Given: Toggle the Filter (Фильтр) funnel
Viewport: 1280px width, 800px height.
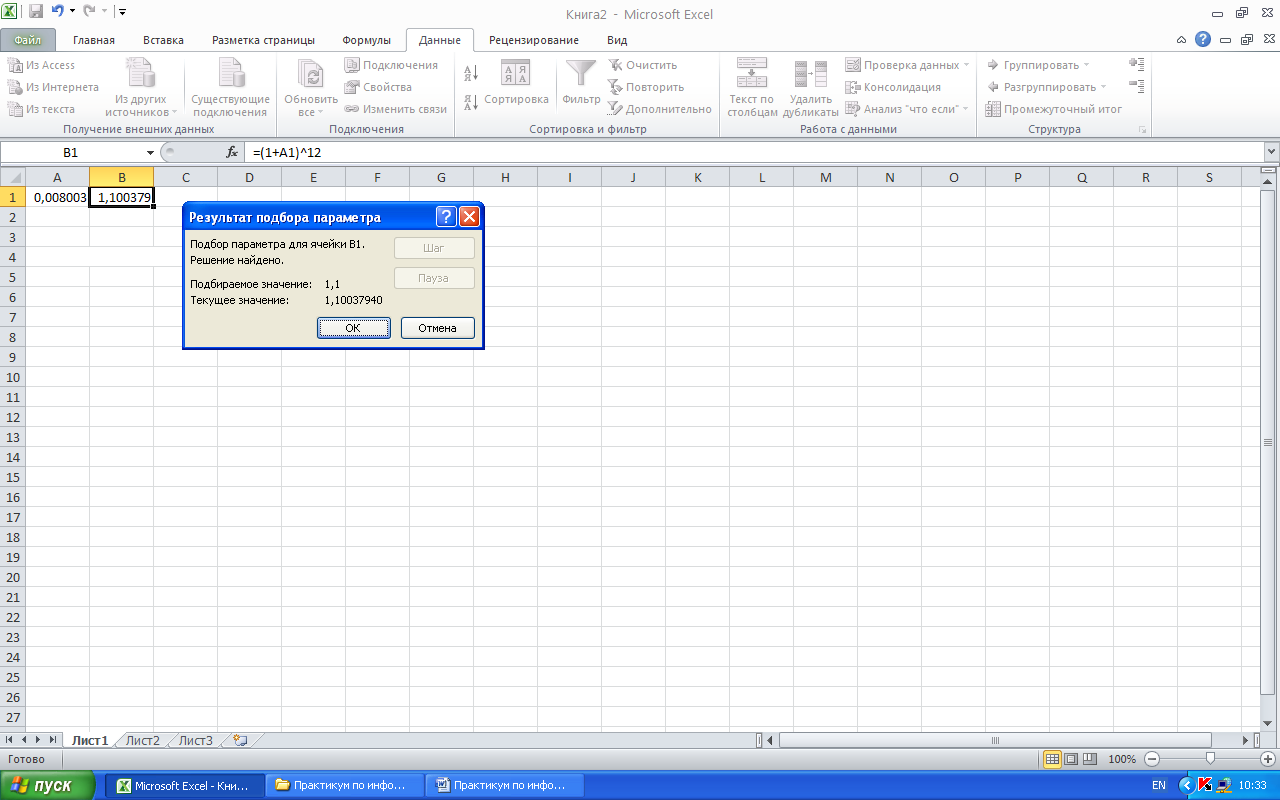Looking at the screenshot, I should 581,83.
